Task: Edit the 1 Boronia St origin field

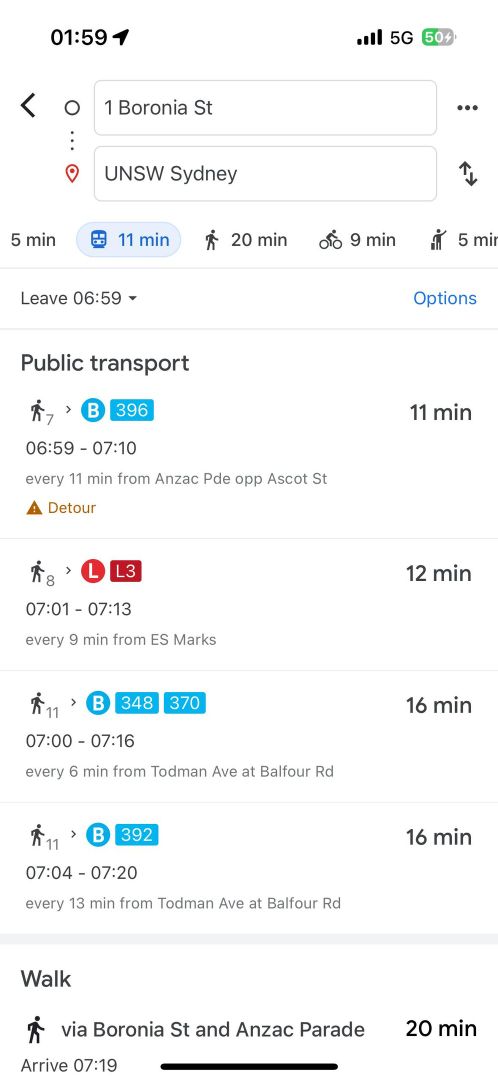Action: click(265, 108)
